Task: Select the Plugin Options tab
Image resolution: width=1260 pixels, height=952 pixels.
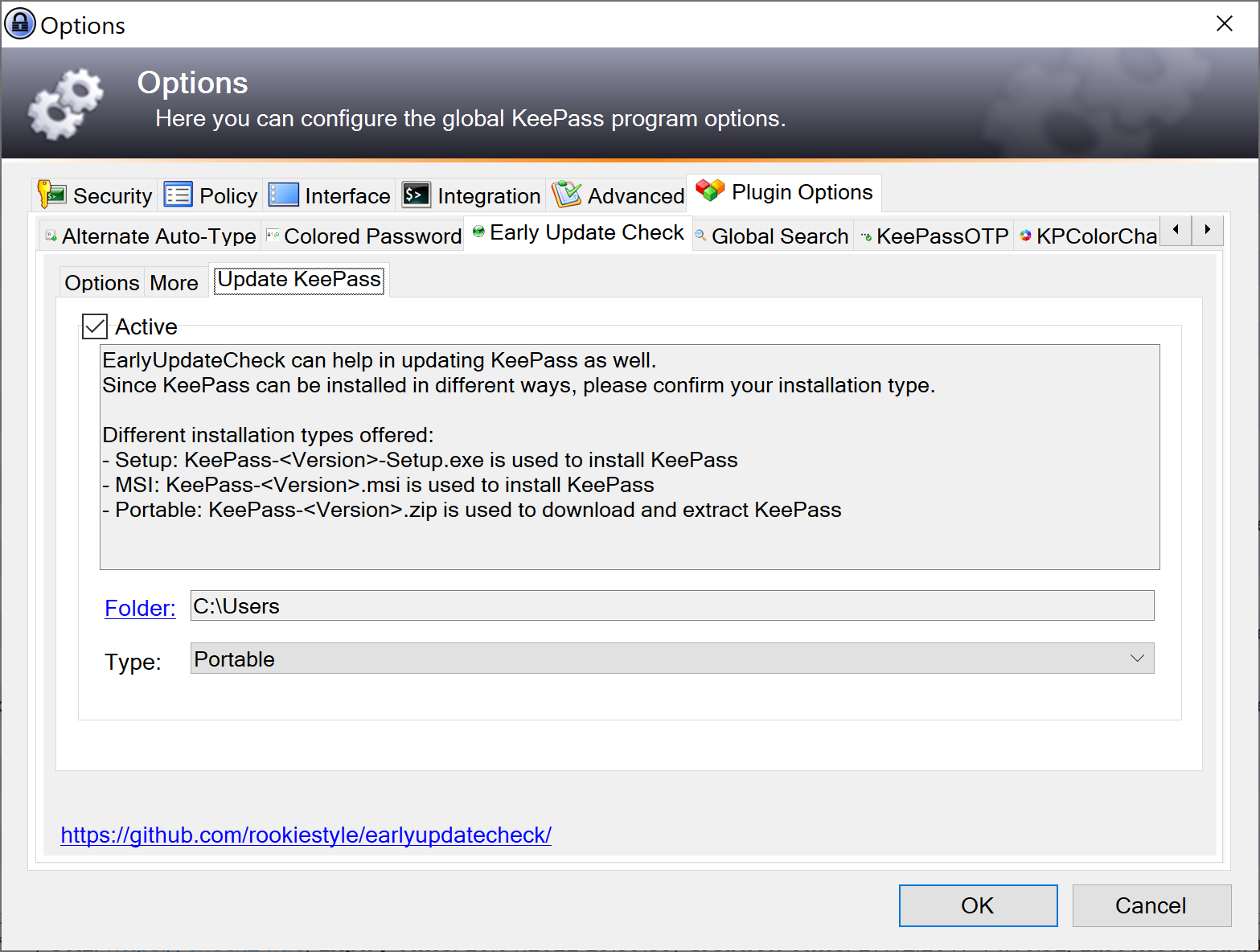Action: pyautogui.click(x=784, y=192)
